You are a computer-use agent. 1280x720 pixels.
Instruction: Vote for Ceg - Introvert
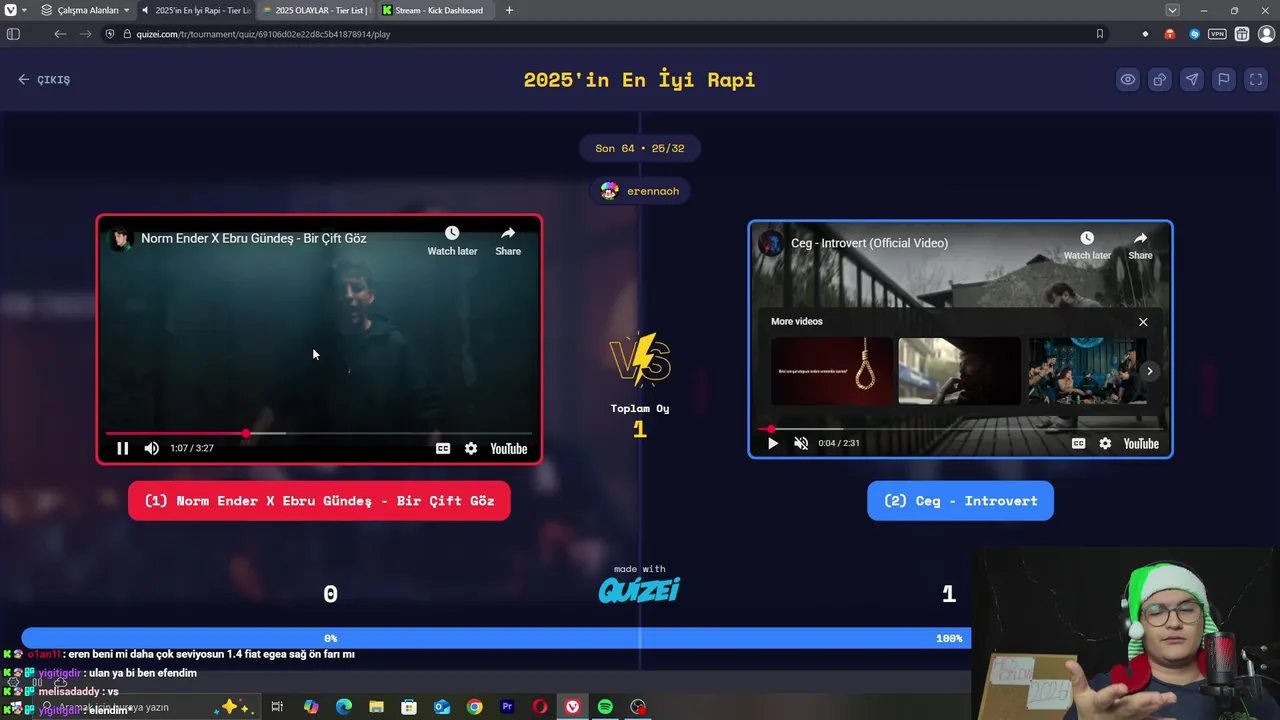960,501
